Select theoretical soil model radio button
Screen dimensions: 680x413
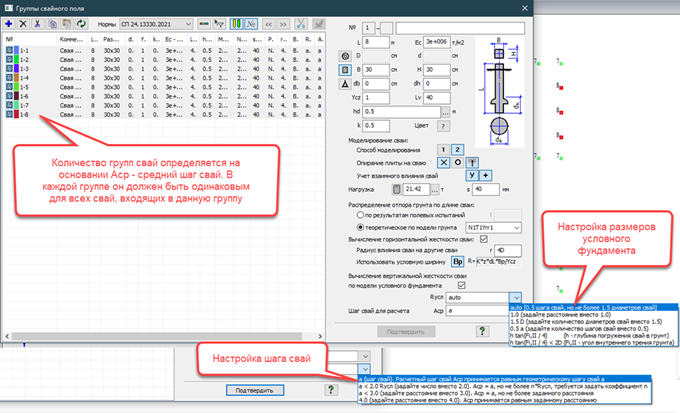point(360,227)
